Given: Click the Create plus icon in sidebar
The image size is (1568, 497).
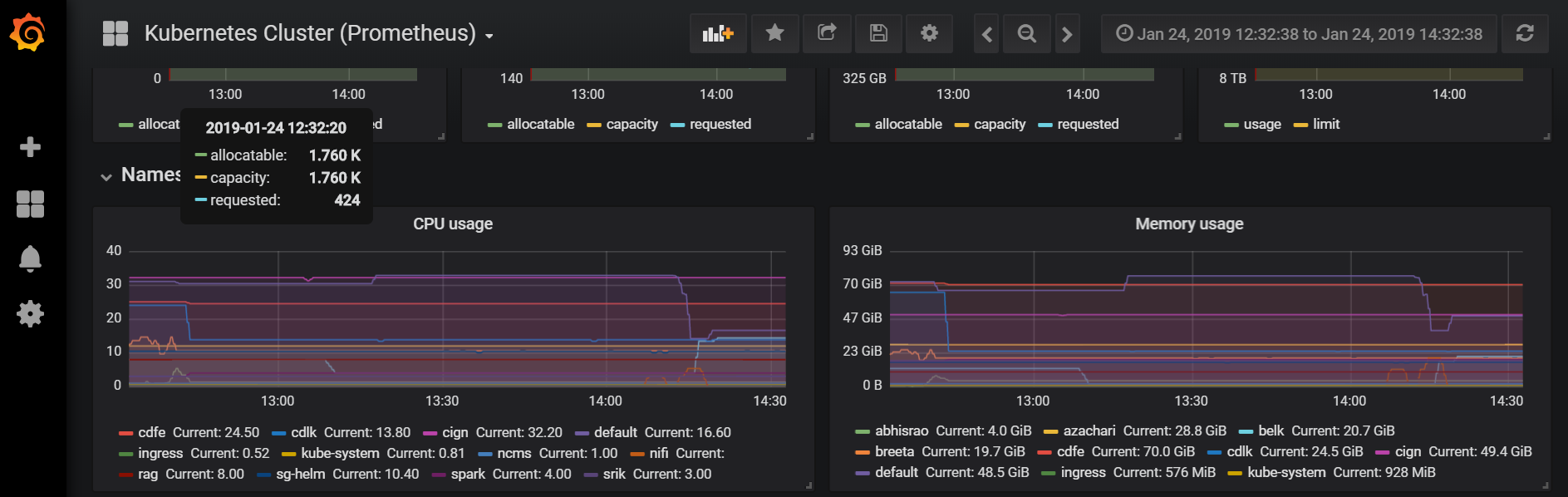Looking at the screenshot, I should tap(30, 147).
